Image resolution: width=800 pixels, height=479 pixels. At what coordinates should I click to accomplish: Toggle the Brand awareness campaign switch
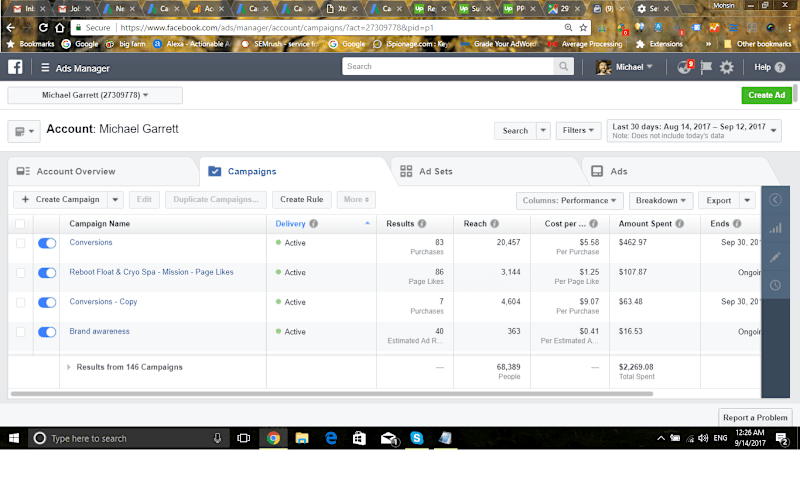[47, 332]
